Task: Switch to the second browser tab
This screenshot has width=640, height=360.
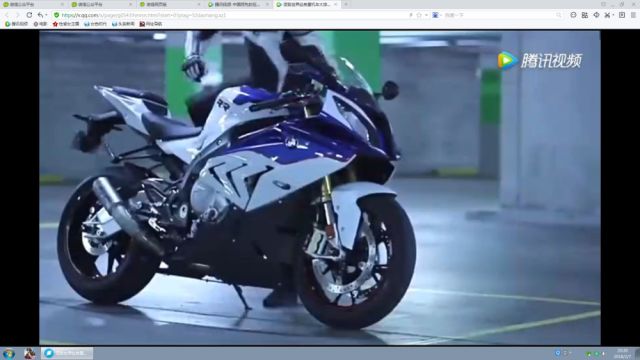Action: pyautogui.click(x=102, y=4)
